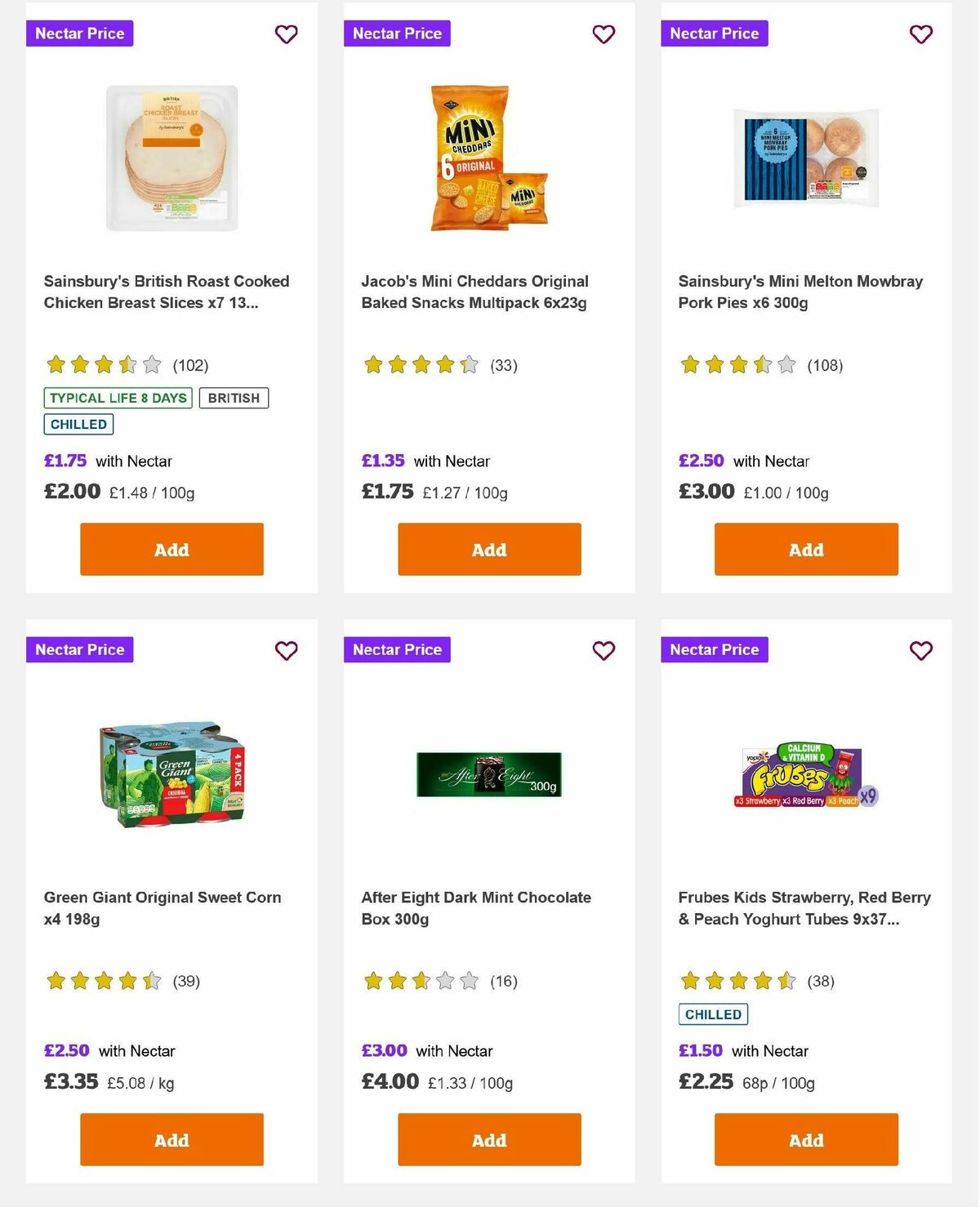Open the pork pies product details
This screenshot has height=1208, width=980.
(x=800, y=292)
